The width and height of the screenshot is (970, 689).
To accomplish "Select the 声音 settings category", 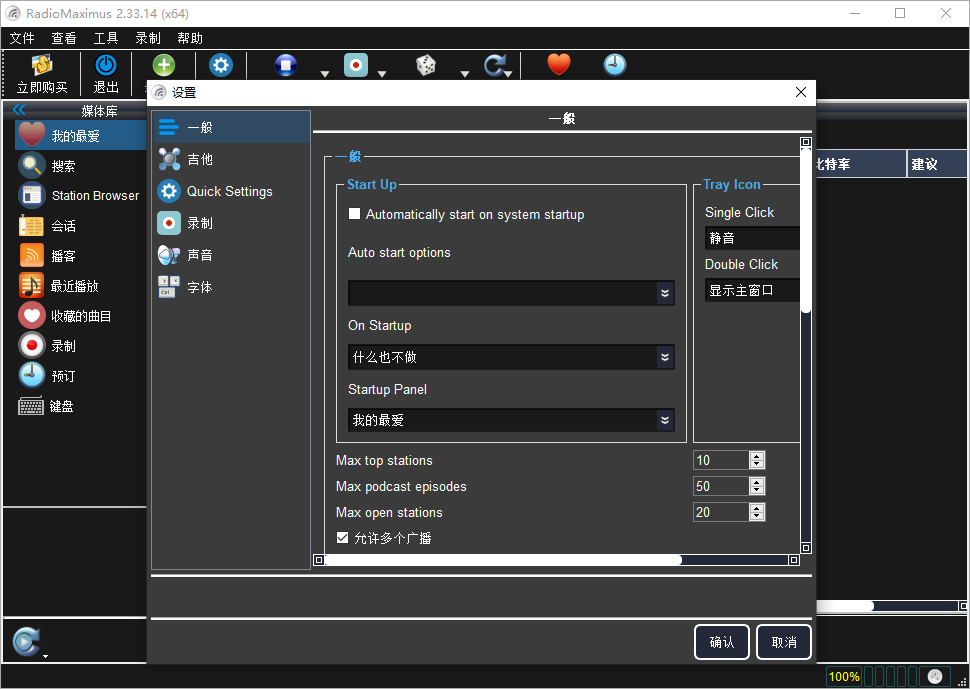I will coord(231,255).
